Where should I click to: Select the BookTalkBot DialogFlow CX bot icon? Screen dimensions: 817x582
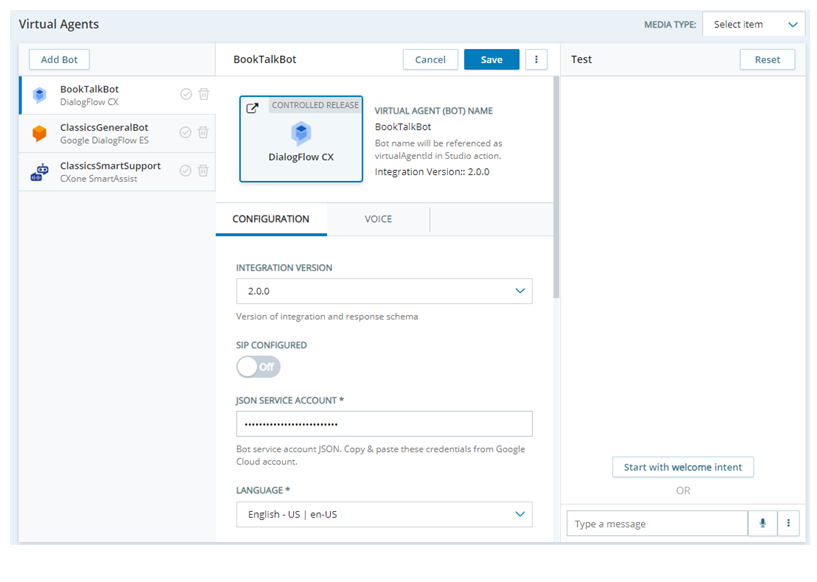click(x=38, y=93)
